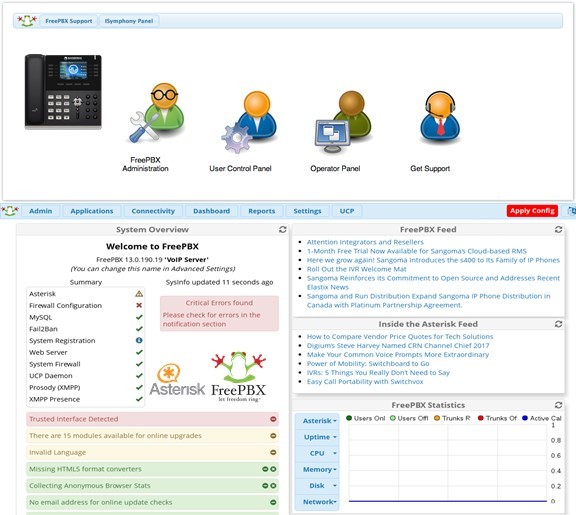Open the Applications menu
576x515 pixels.
92,211
